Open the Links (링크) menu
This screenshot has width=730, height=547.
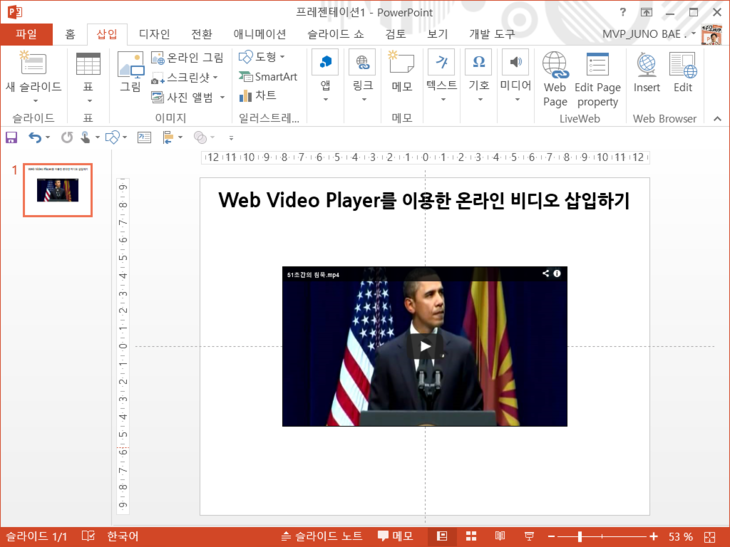(362, 62)
